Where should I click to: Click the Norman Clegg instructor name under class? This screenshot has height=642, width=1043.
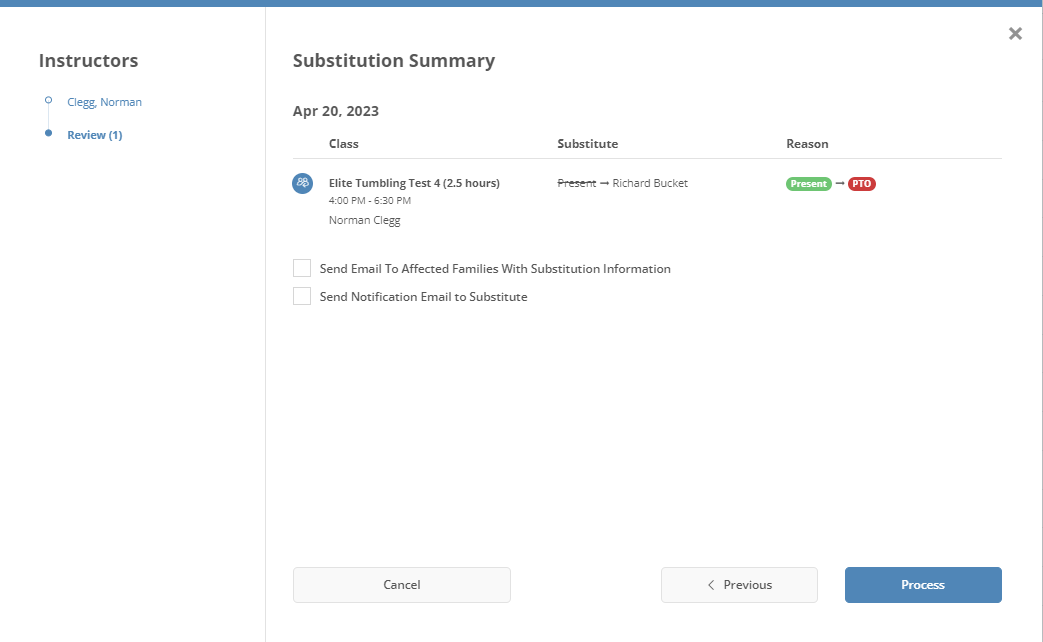click(x=365, y=220)
